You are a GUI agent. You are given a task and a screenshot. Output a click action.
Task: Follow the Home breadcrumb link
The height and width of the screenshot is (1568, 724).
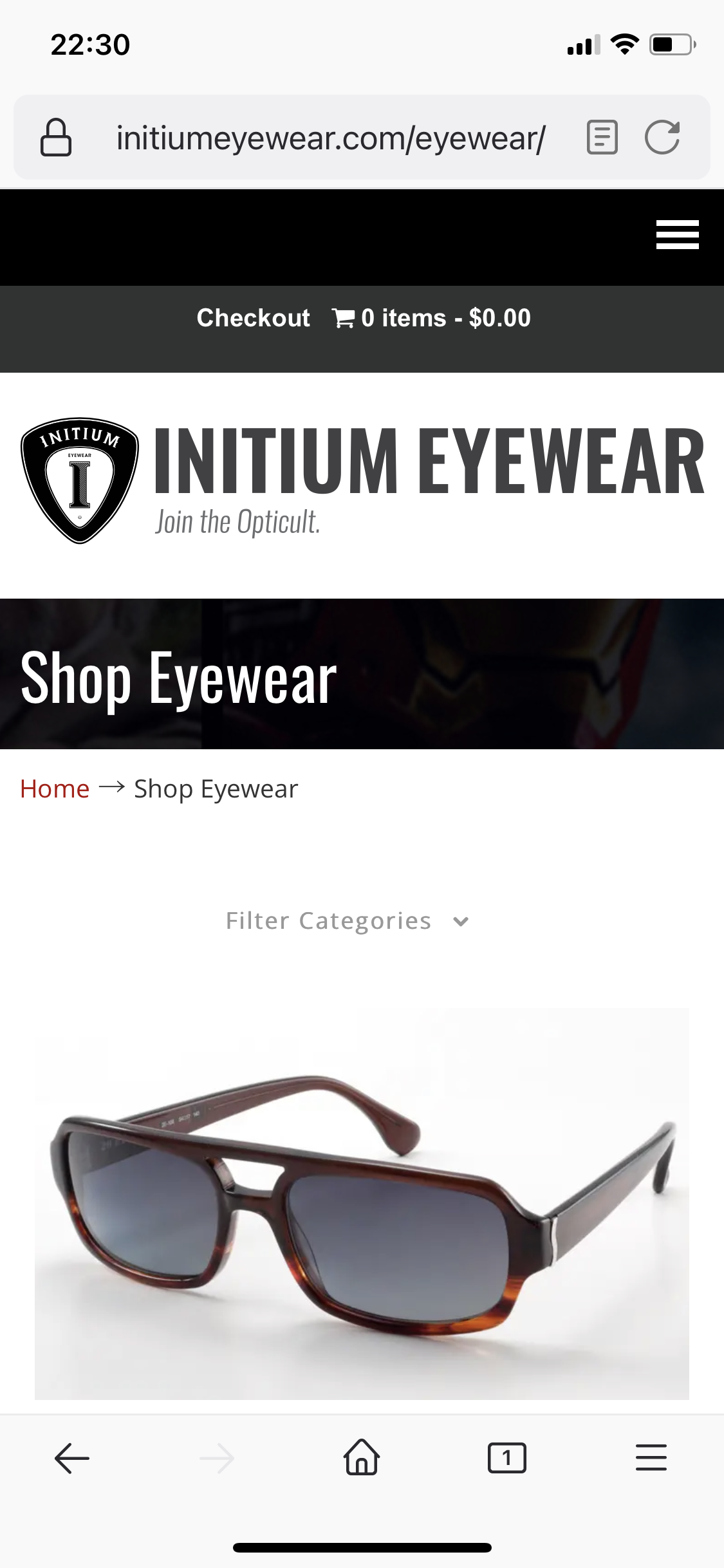tap(55, 789)
